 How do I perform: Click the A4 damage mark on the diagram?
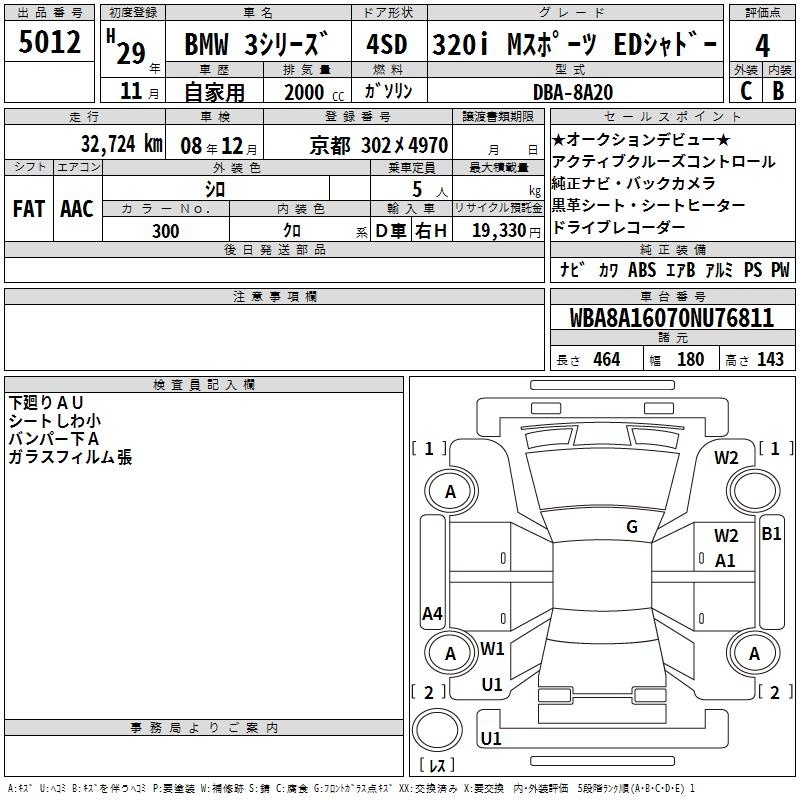tap(432, 614)
